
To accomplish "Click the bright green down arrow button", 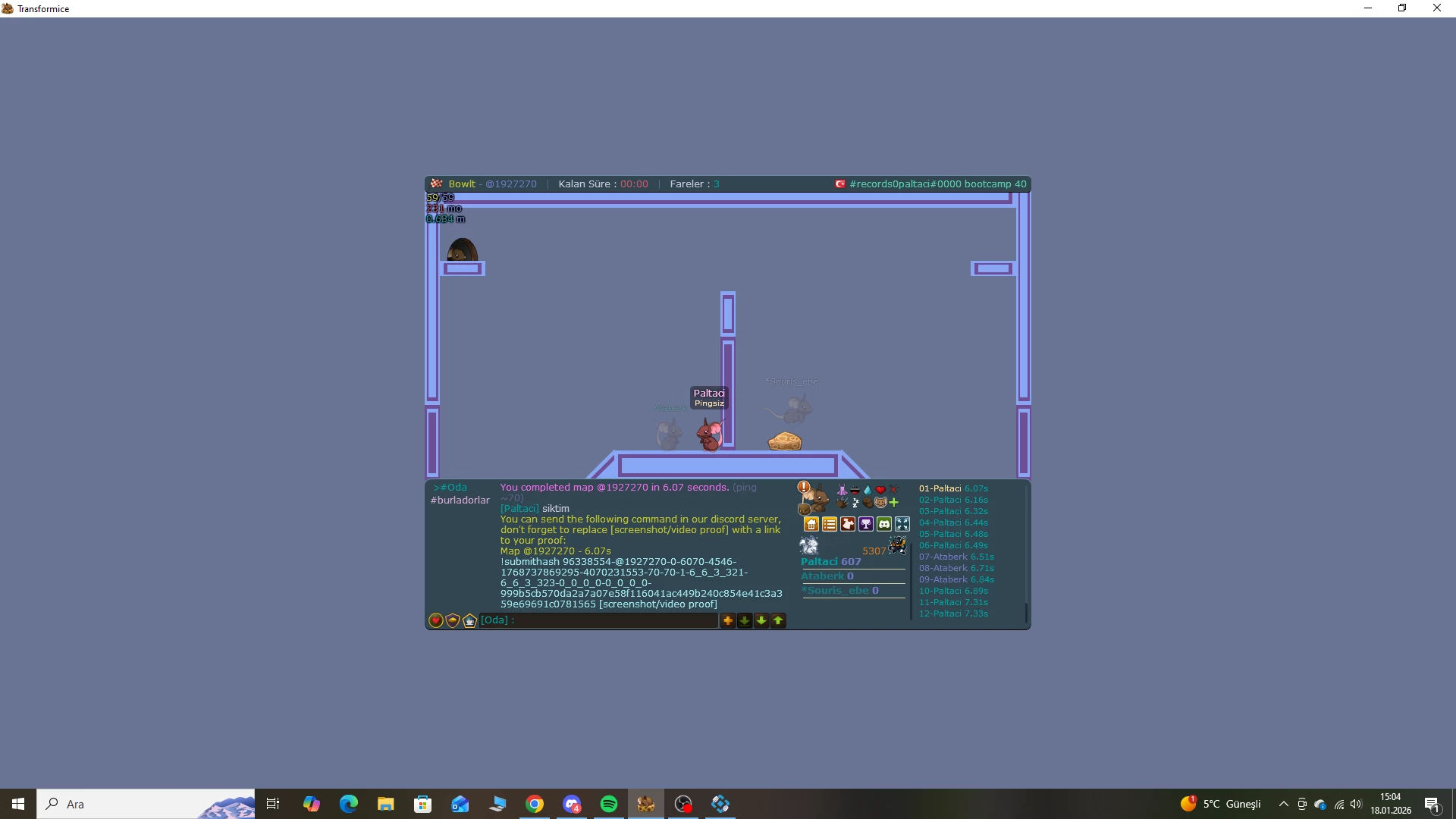I will (x=761, y=620).
